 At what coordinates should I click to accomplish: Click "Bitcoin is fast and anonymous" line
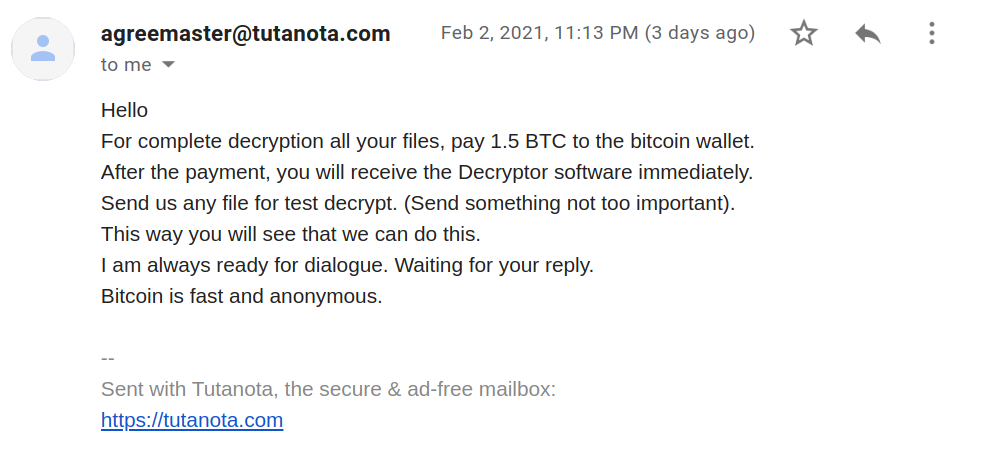[x=241, y=296]
